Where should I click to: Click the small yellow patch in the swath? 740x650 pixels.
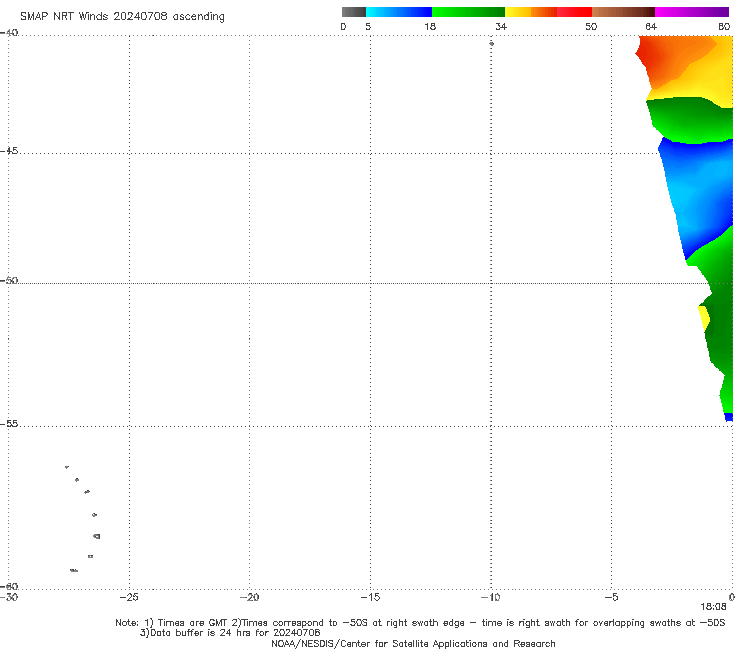tap(703, 318)
